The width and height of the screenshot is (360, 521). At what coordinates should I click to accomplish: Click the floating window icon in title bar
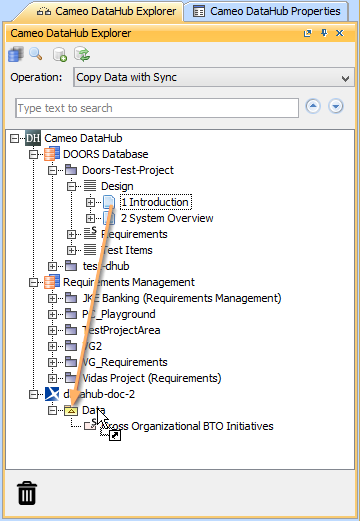point(307,33)
